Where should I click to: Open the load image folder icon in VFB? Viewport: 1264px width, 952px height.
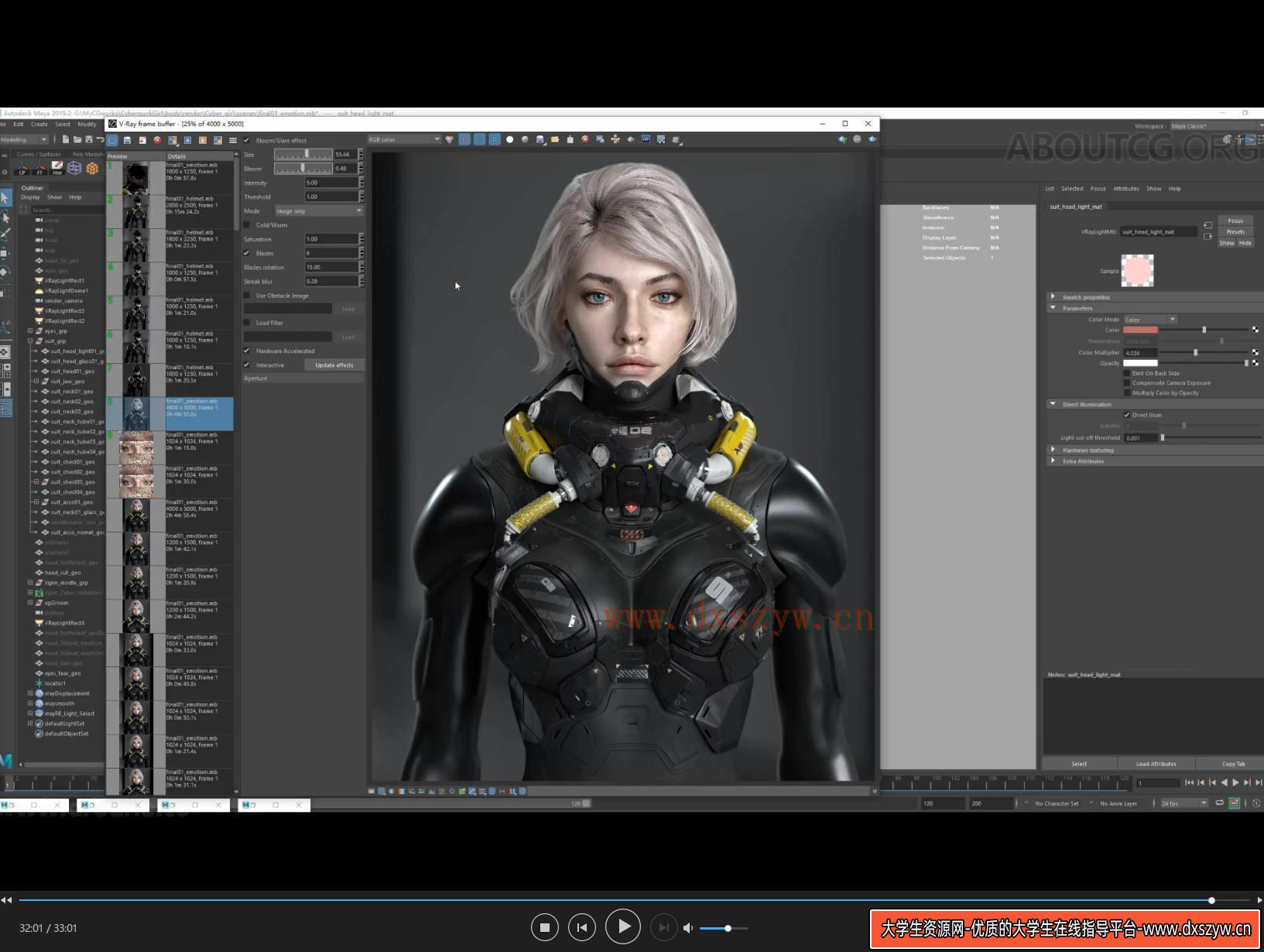tap(555, 140)
